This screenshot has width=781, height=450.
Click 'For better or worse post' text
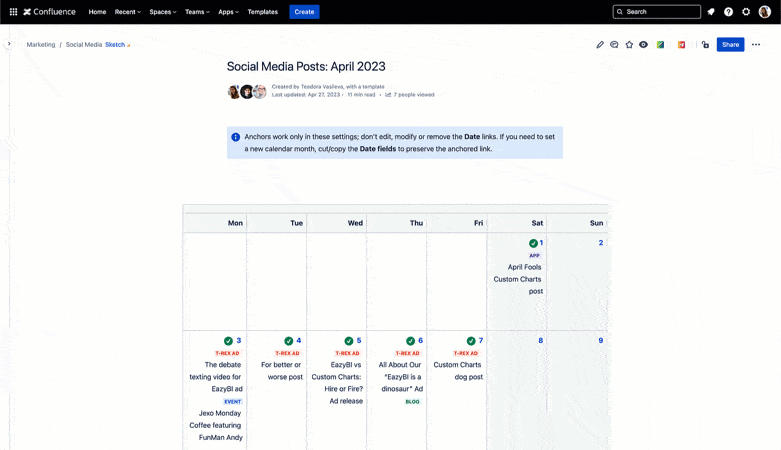[x=281, y=371]
